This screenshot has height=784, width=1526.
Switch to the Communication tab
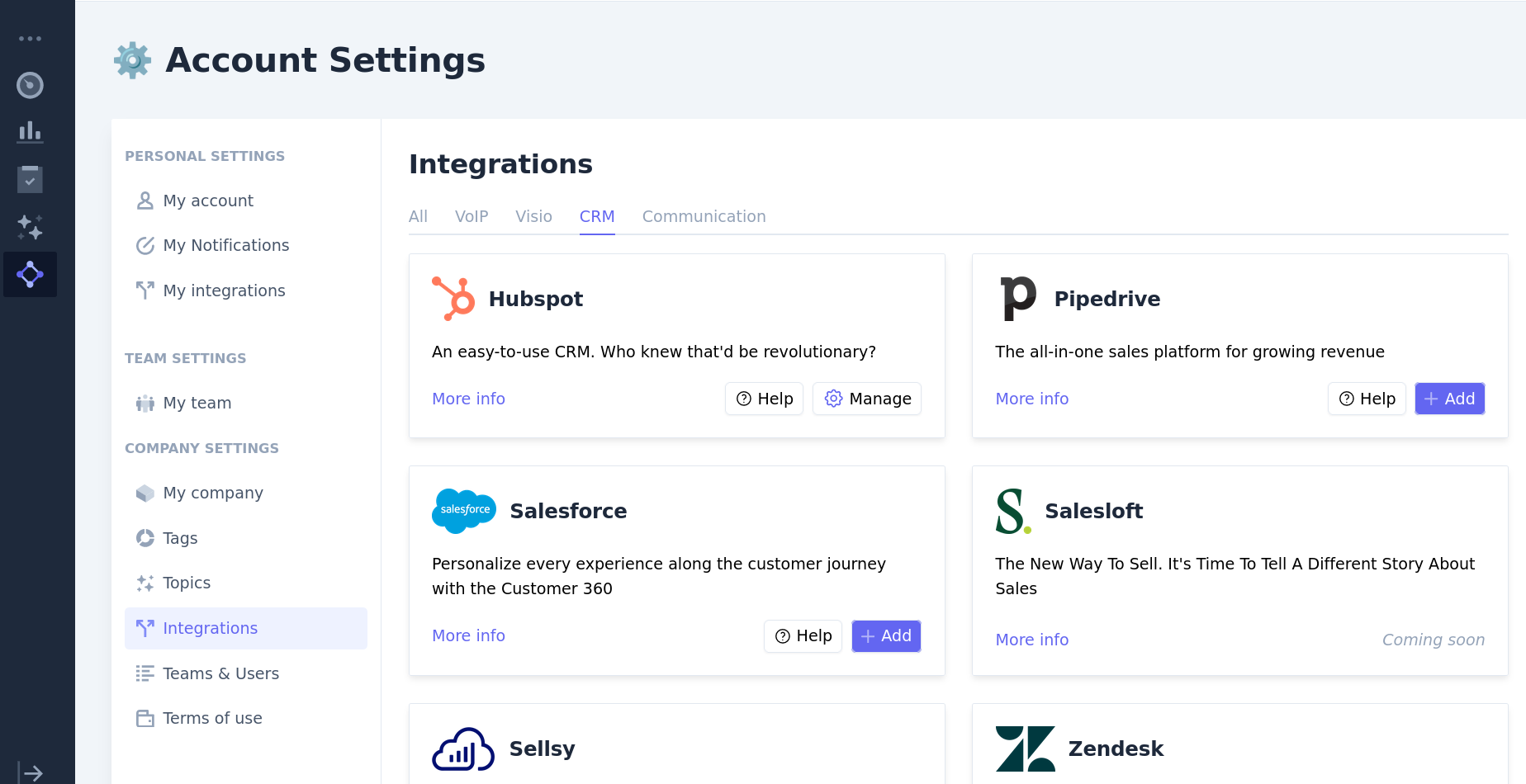[x=704, y=216]
